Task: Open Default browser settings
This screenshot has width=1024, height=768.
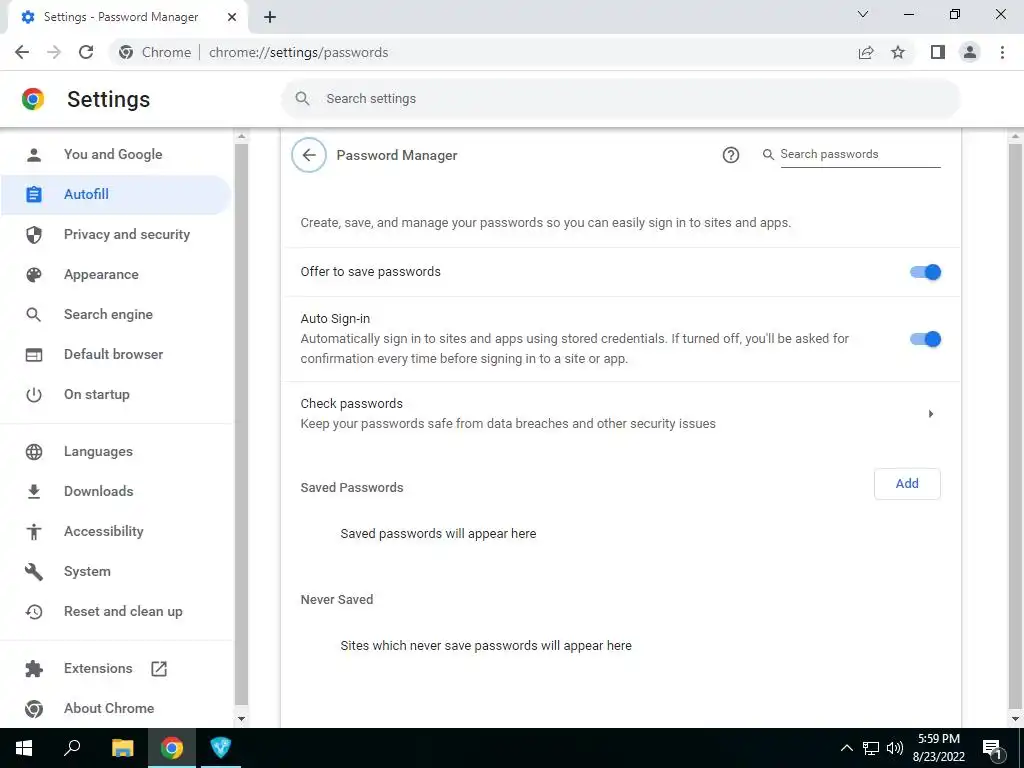Action: [116, 354]
